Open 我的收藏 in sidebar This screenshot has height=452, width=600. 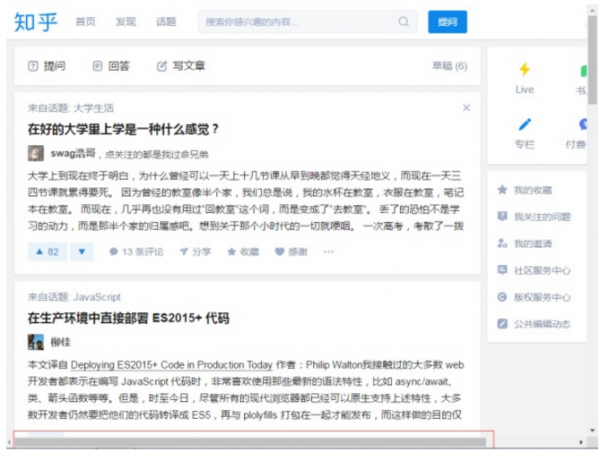[x=533, y=189]
